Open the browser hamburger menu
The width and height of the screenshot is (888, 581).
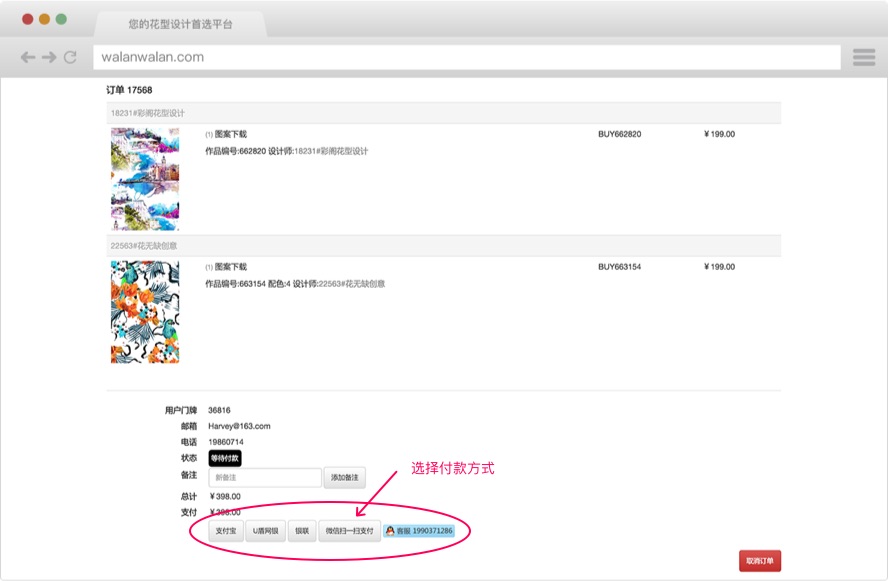tap(864, 58)
